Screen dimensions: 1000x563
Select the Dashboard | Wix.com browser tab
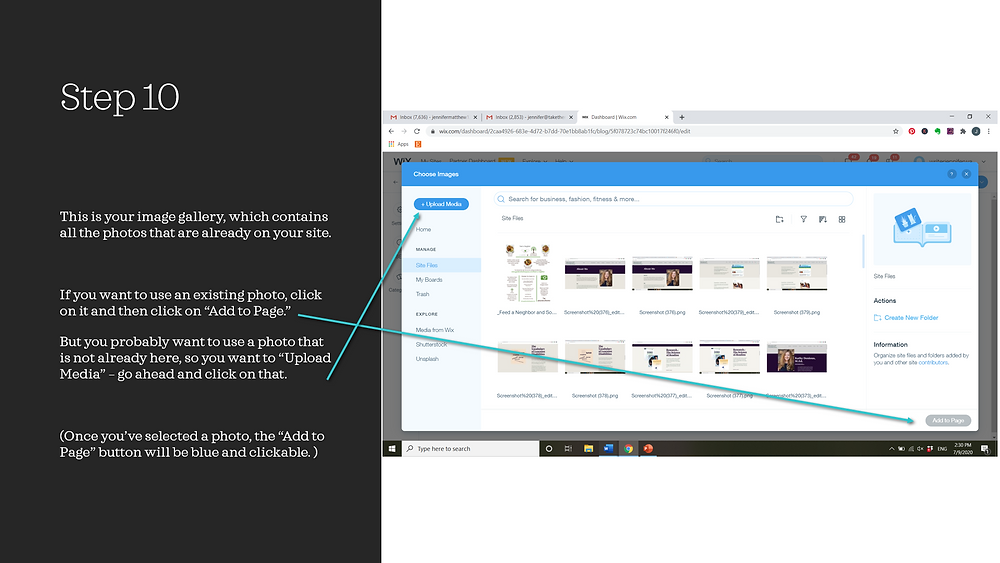pyautogui.click(x=625, y=117)
